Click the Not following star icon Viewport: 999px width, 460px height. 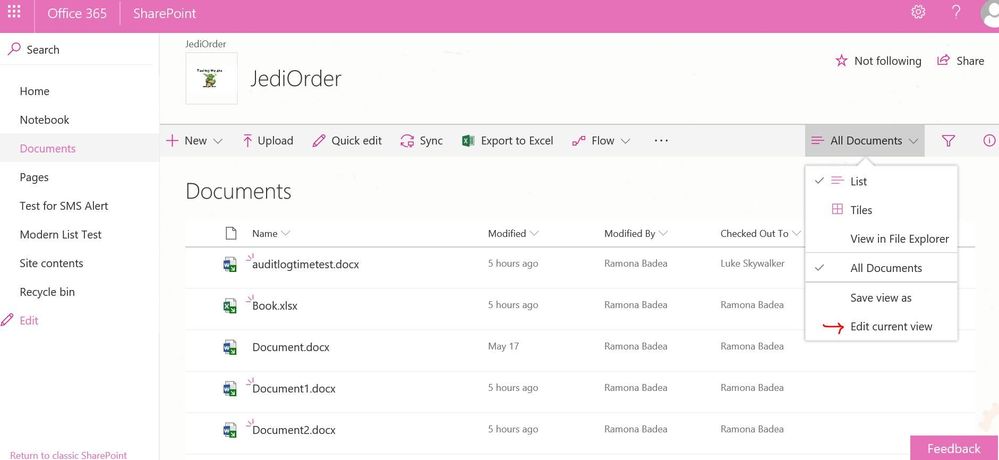click(841, 61)
